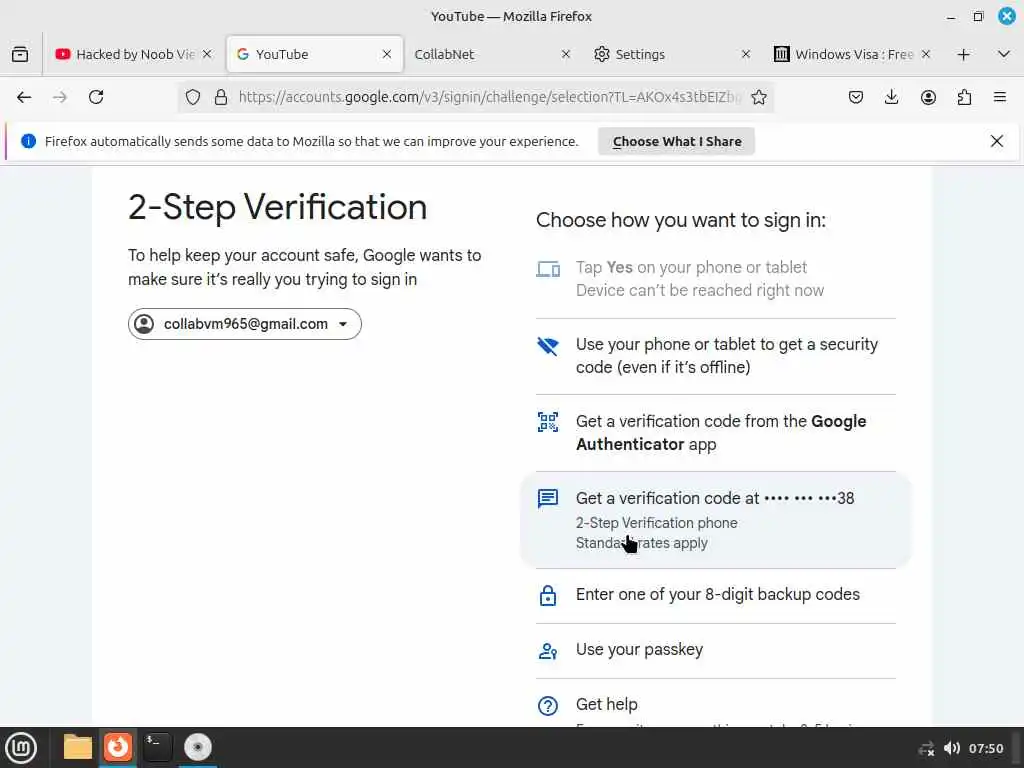Open the file manager from taskbar
1024x768 pixels.
[x=78, y=747]
